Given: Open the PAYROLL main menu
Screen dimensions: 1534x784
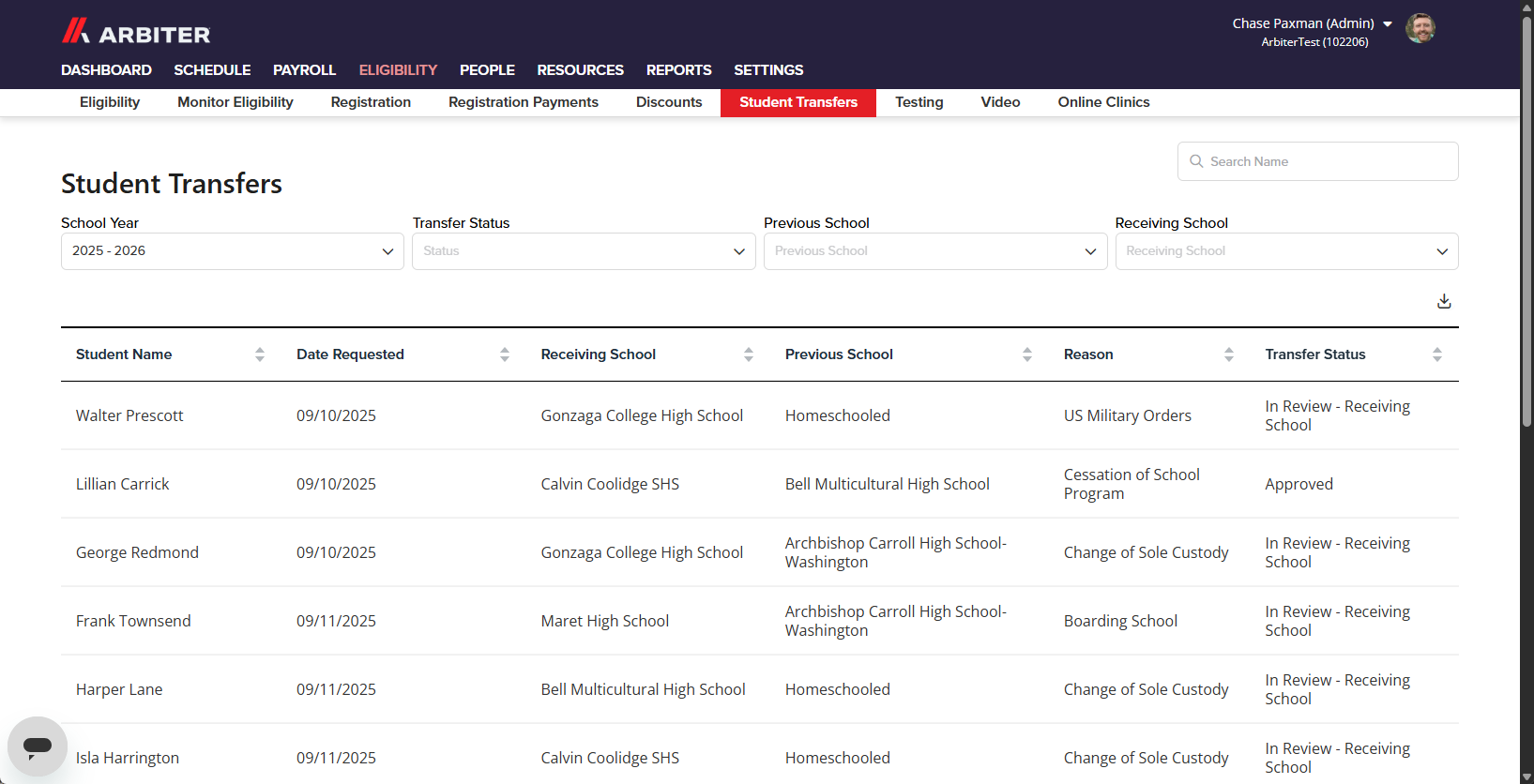Looking at the screenshot, I should (x=304, y=70).
